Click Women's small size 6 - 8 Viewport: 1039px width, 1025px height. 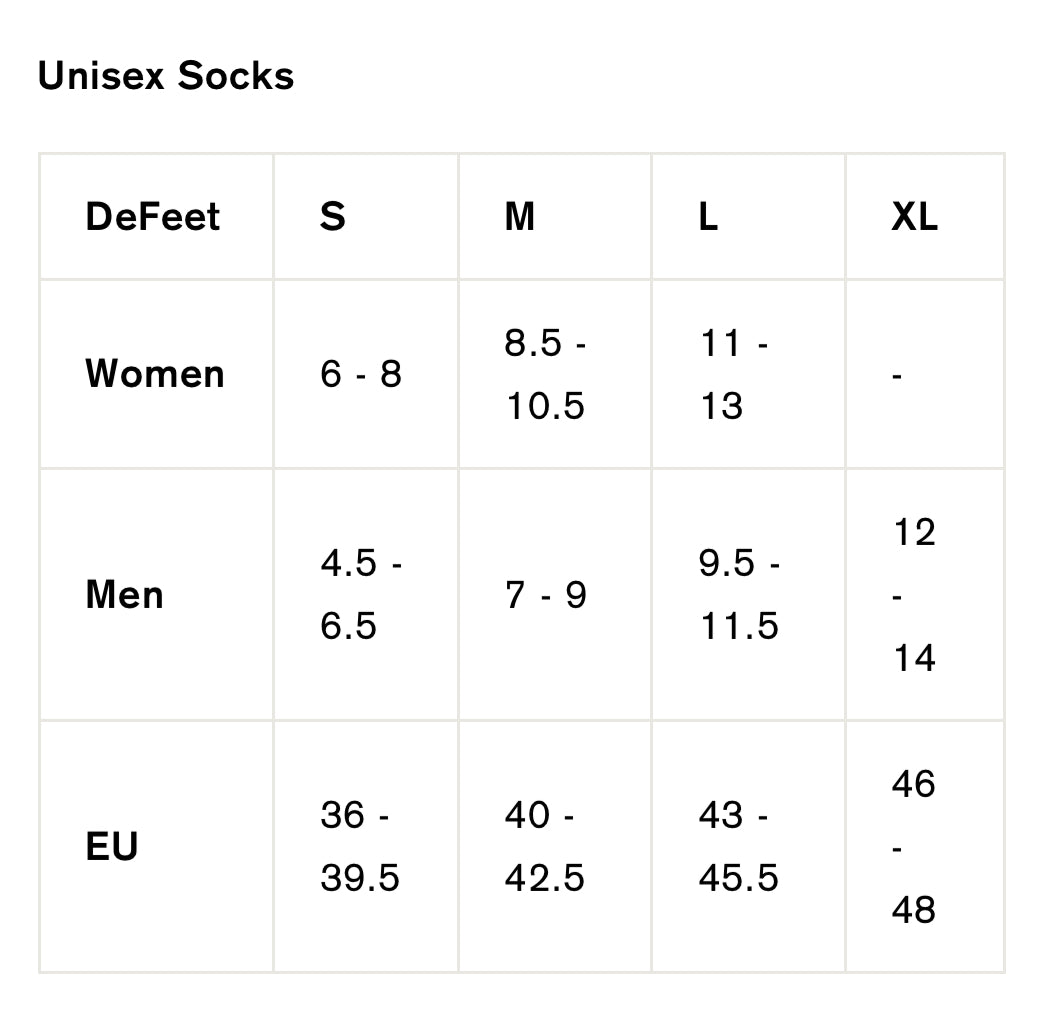tap(361, 374)
